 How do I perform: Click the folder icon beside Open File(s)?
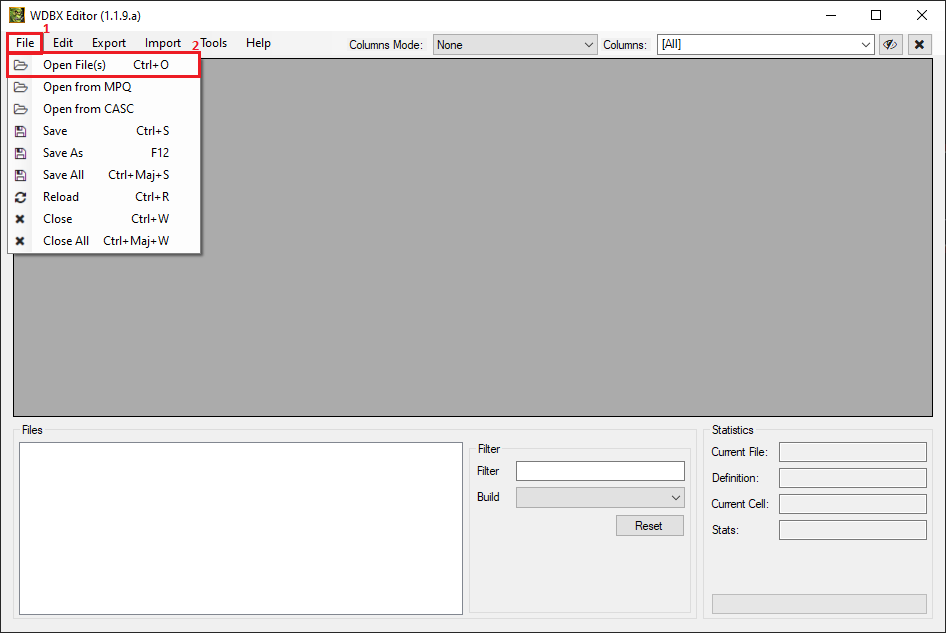21,65
